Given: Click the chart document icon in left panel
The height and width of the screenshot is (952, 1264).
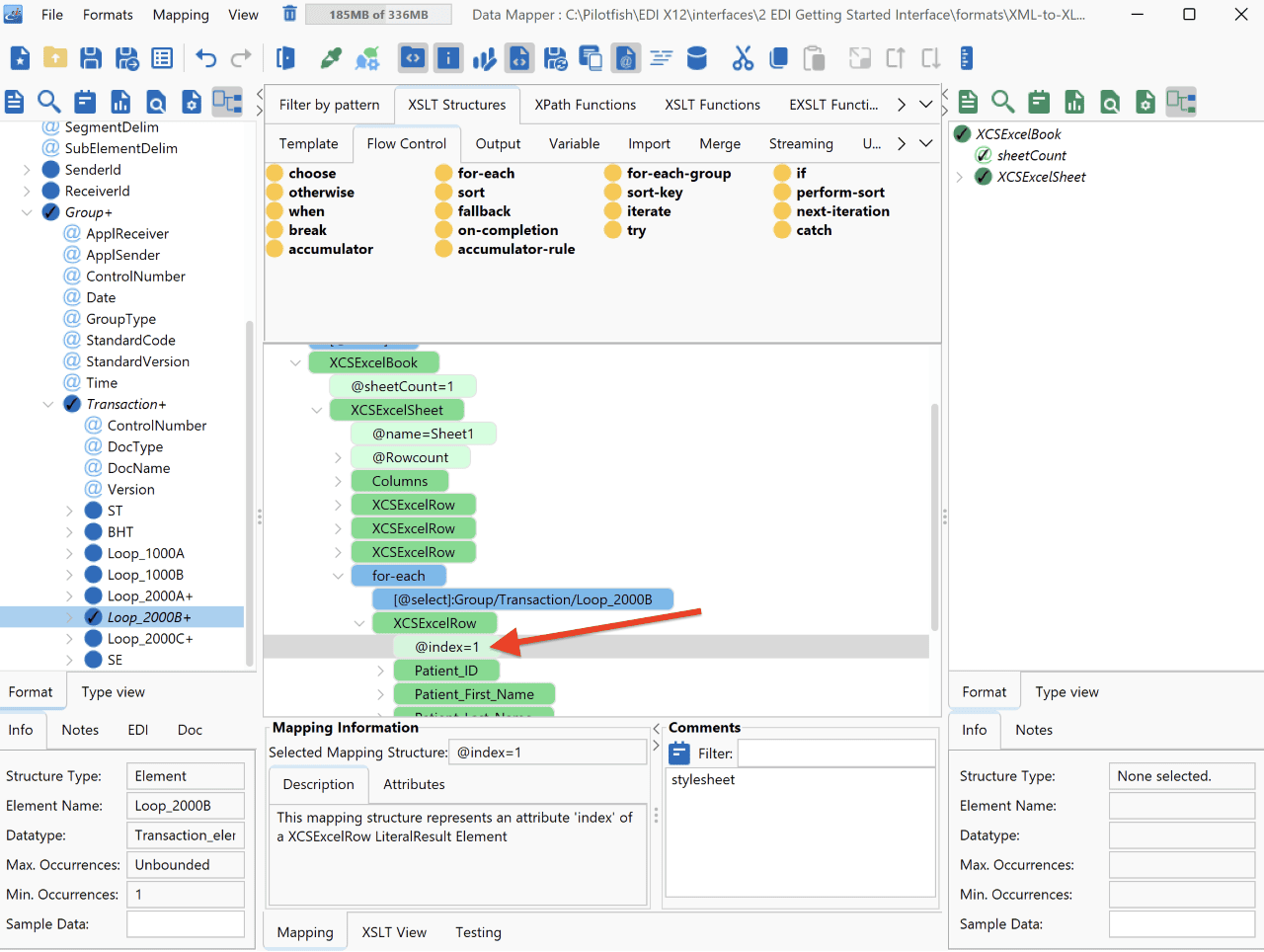Looking at the screenshot, I should coord(120,102).
